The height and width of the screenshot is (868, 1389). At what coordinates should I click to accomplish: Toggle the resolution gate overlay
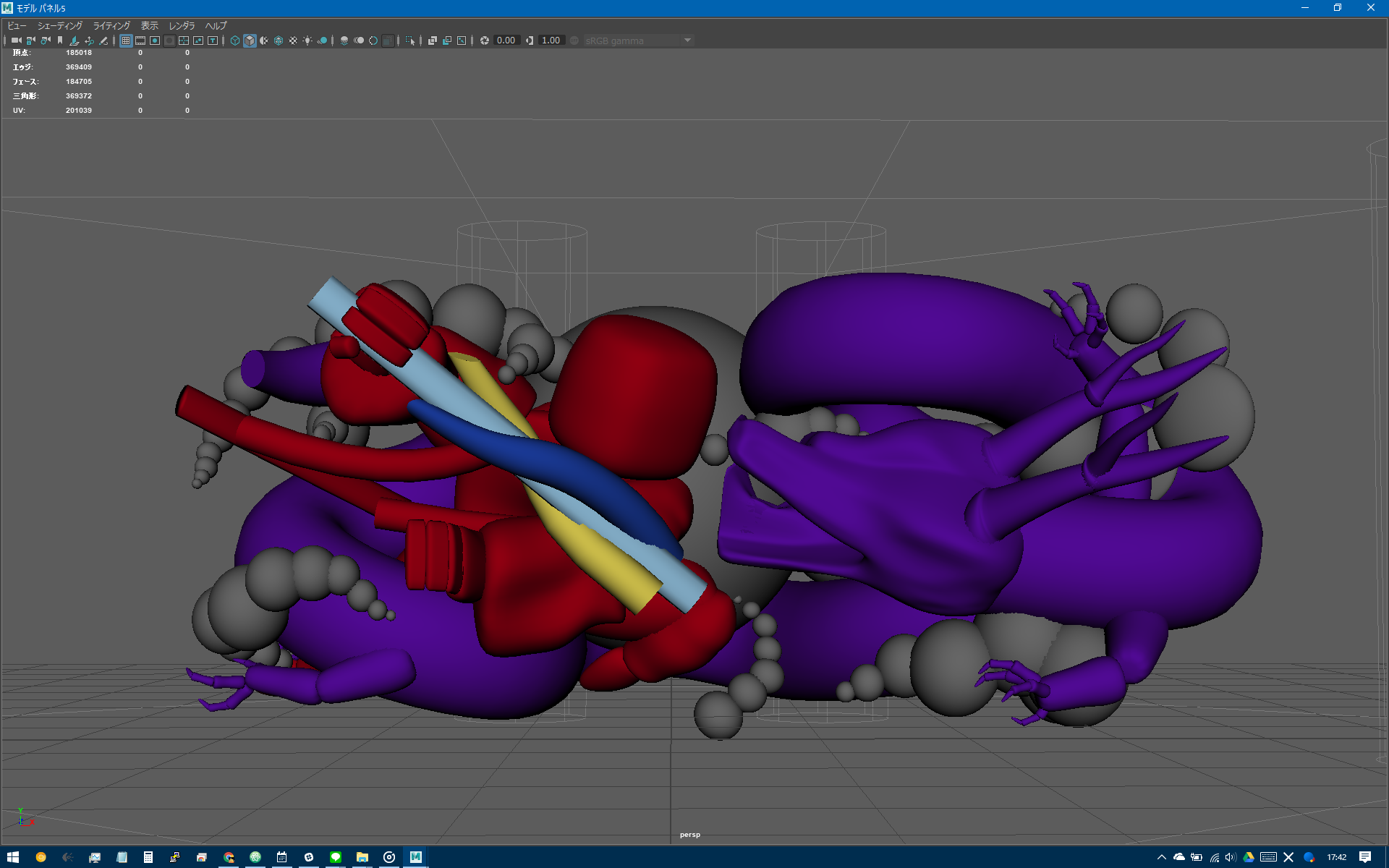coord(155,41)
